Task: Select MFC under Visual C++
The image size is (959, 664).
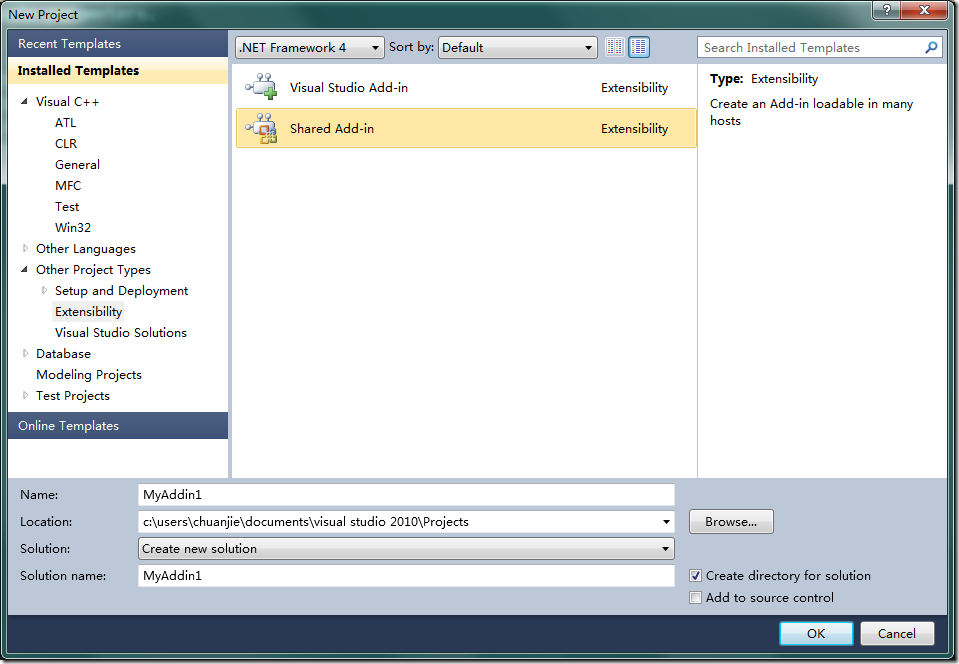Action: click(68, 185)
